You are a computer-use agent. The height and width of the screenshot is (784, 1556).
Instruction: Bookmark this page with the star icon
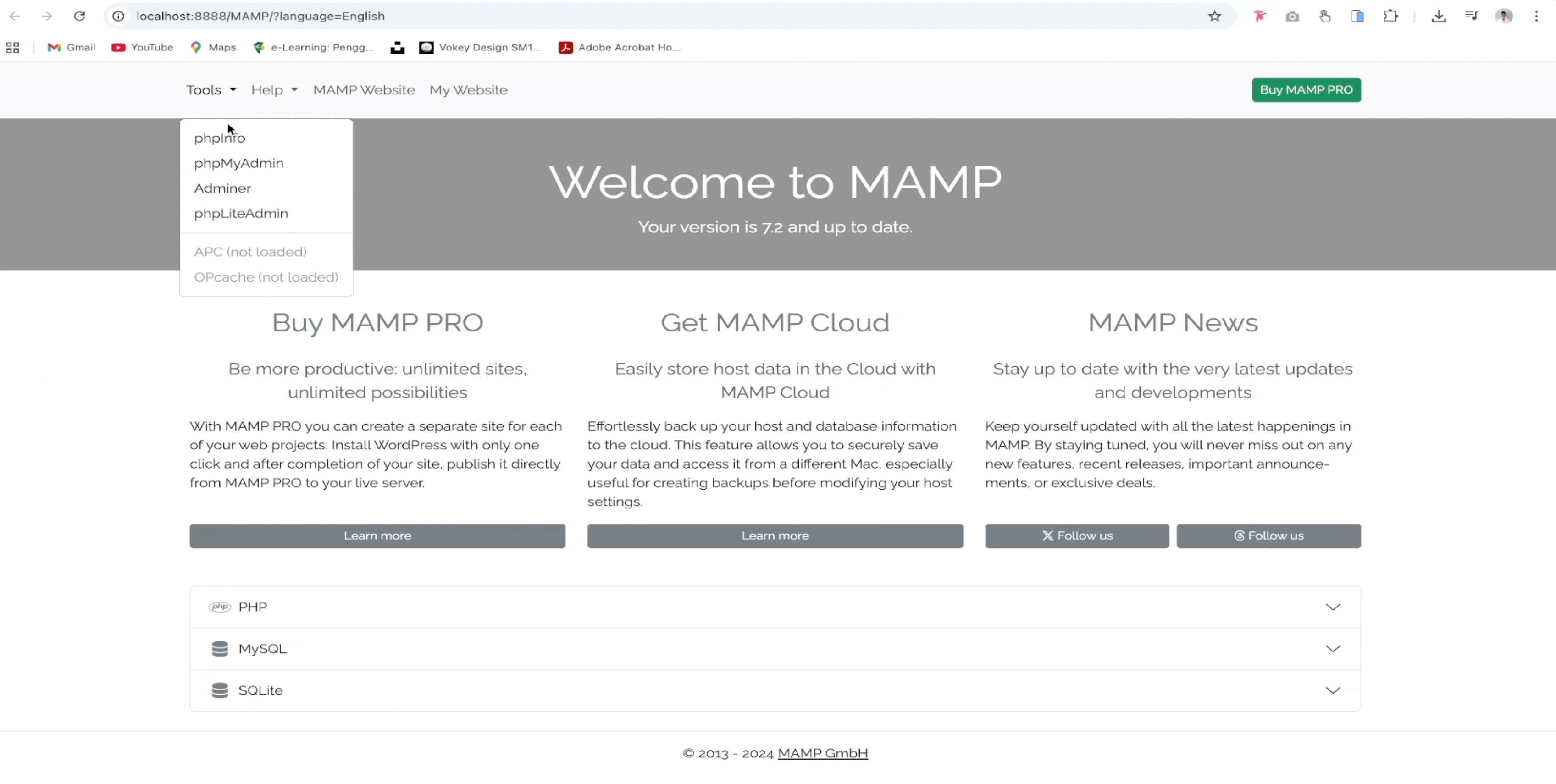tap(1214, 17)
